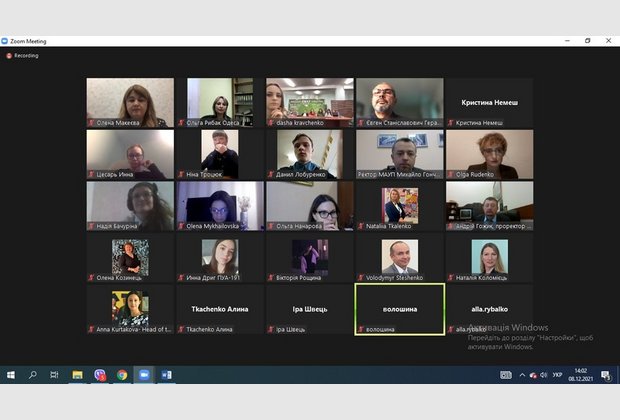Click the muted mic icon for Olena Mykhailovska
Screen dimensions: 620x420
pos(181,226)
